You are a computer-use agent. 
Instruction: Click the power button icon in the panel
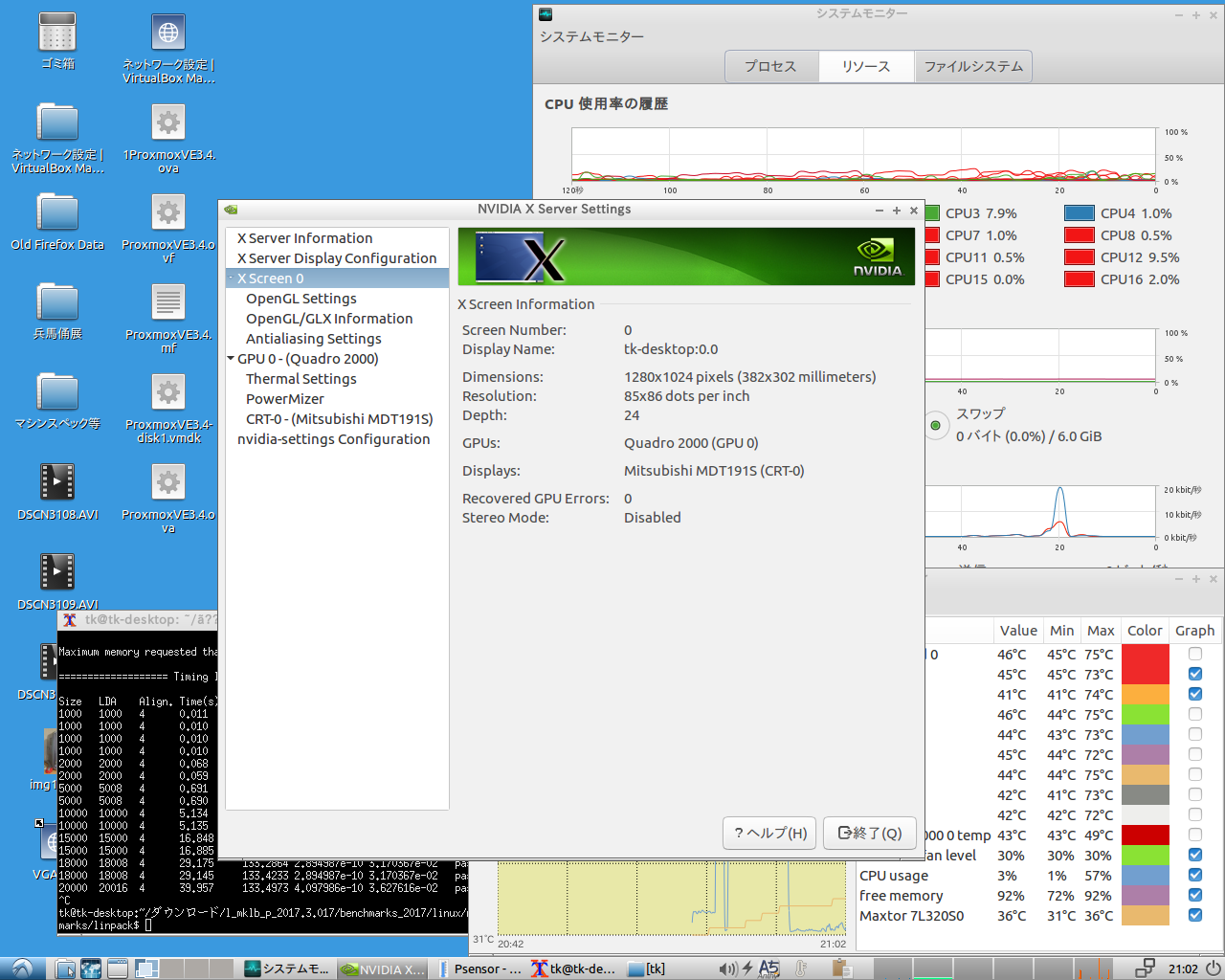point(1213,969)
